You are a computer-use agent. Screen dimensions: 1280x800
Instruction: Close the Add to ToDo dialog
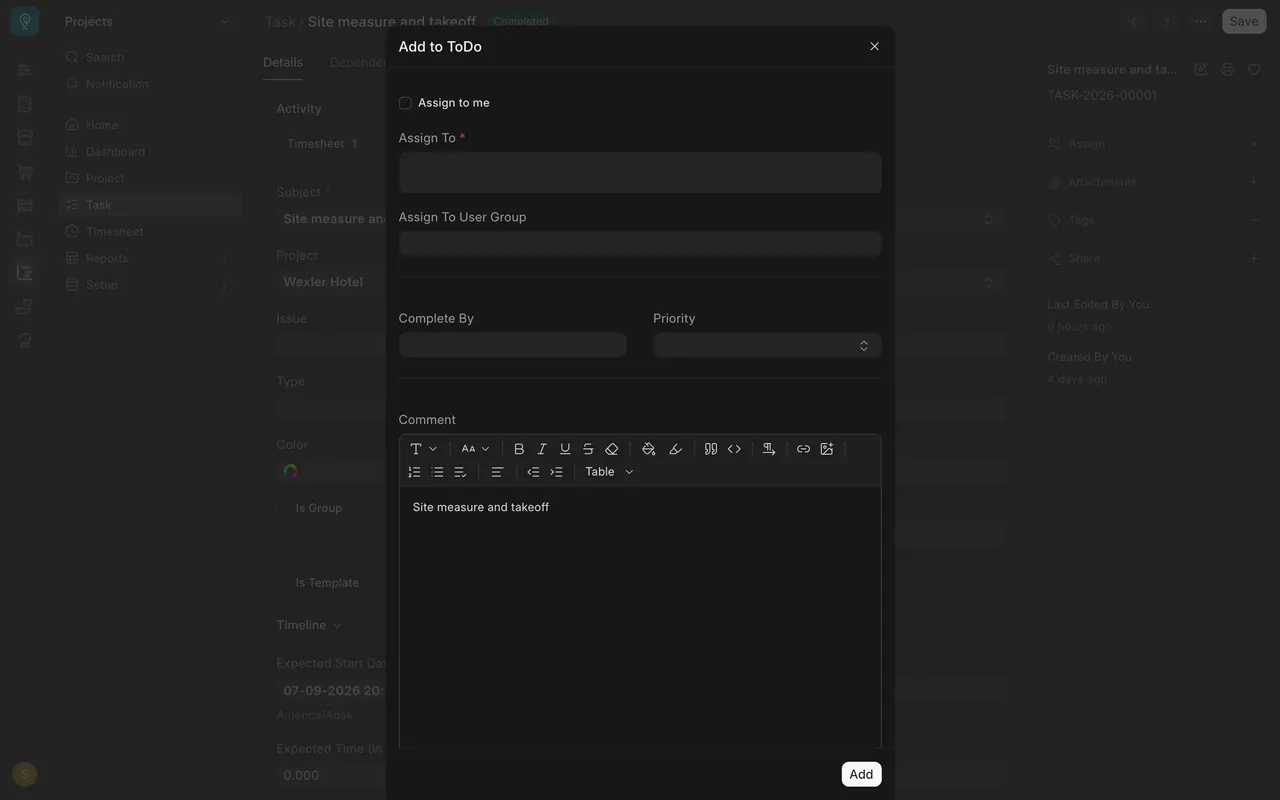875,46
